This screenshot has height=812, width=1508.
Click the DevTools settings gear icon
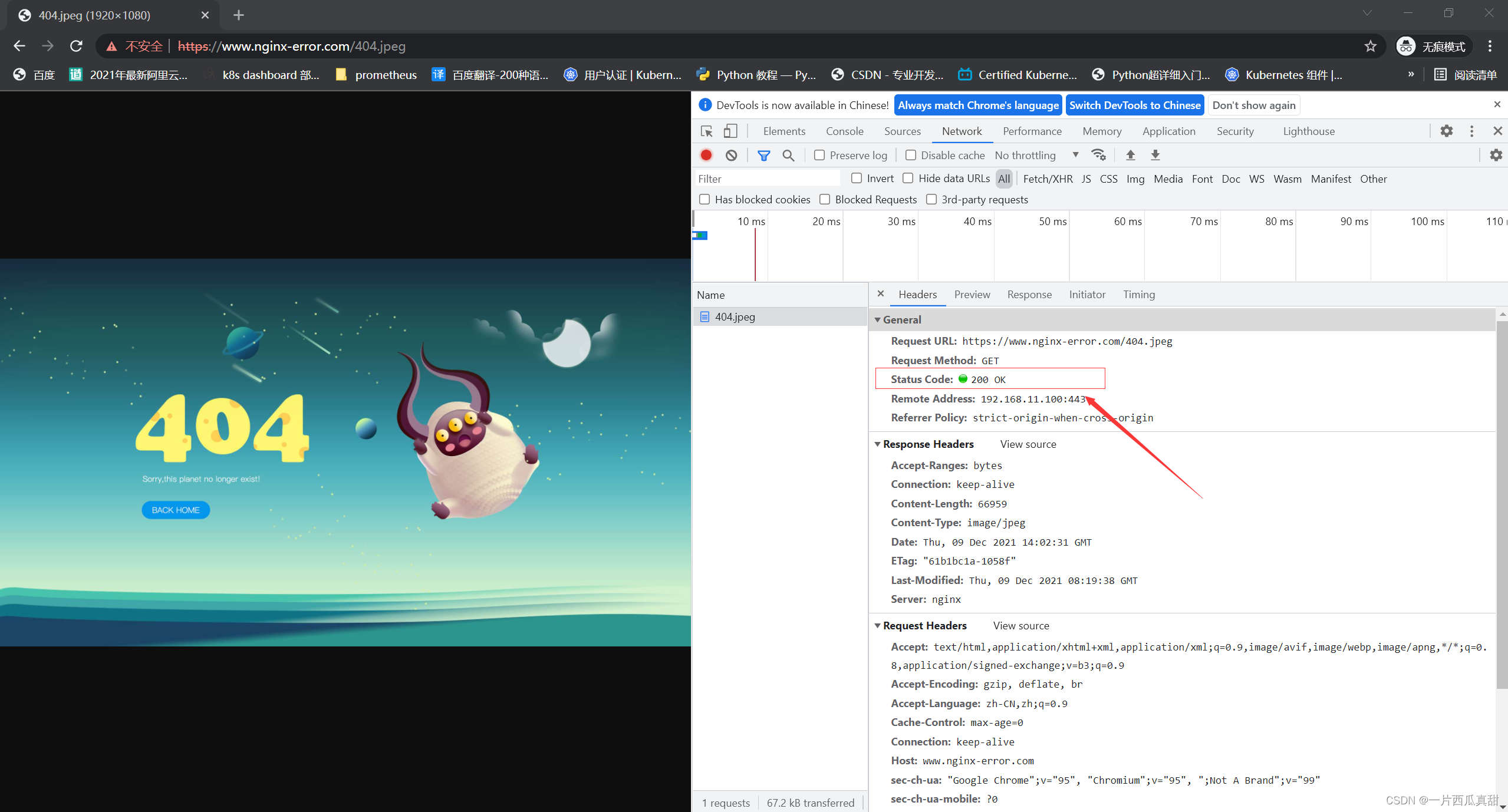[1446, 130]
